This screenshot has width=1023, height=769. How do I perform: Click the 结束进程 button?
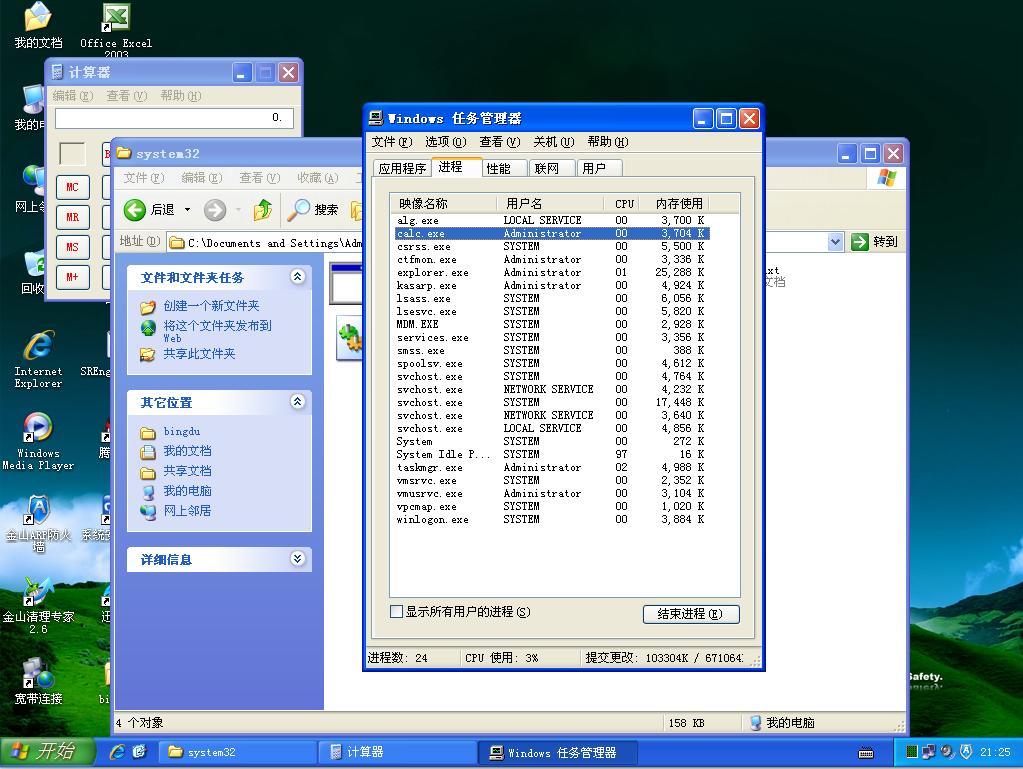pos(690,614)
